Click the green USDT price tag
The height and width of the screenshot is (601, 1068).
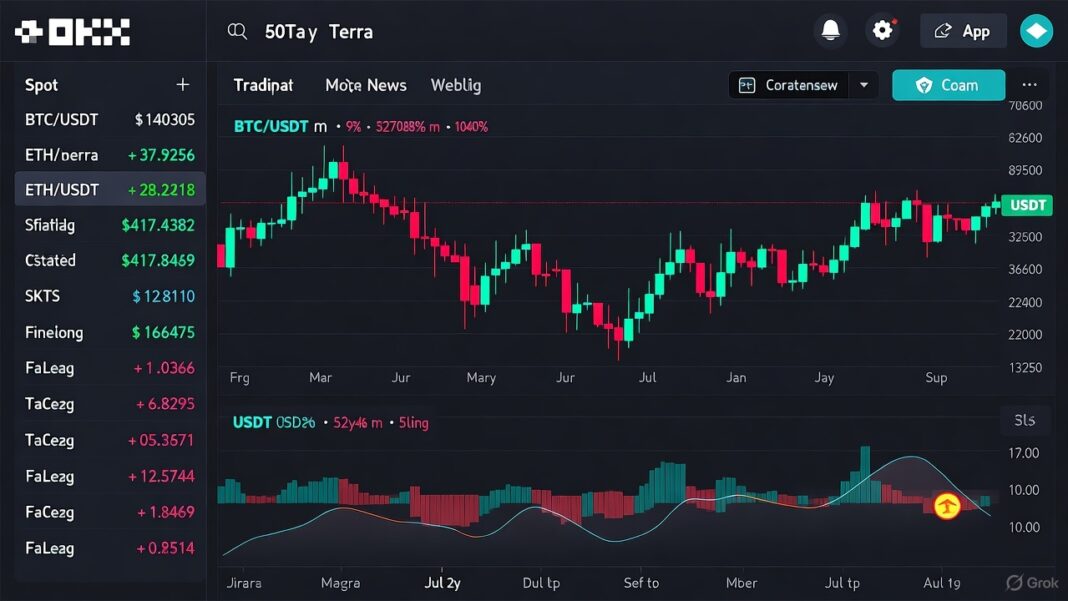(1027, 205)
